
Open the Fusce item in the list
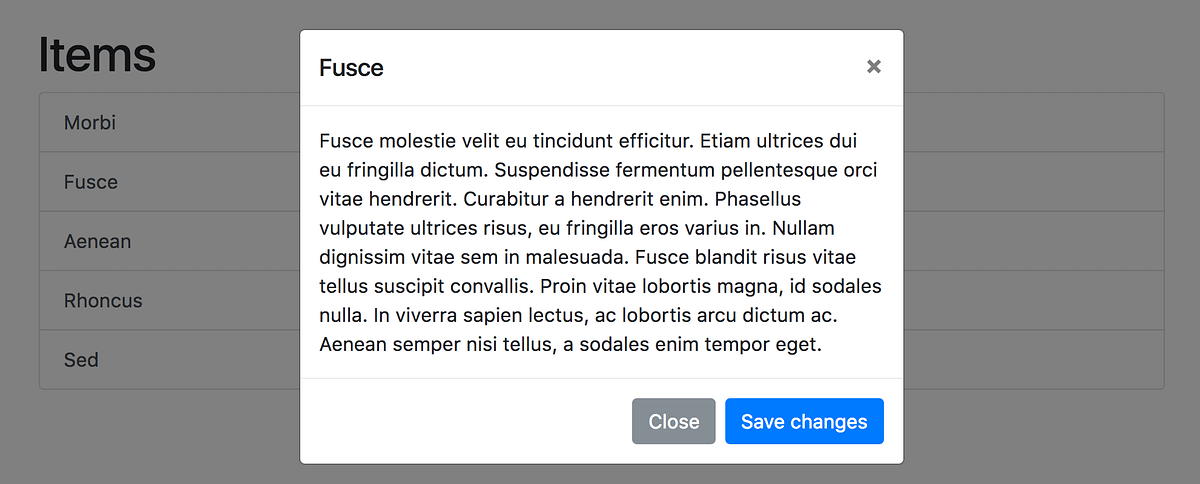coord(91,182)
